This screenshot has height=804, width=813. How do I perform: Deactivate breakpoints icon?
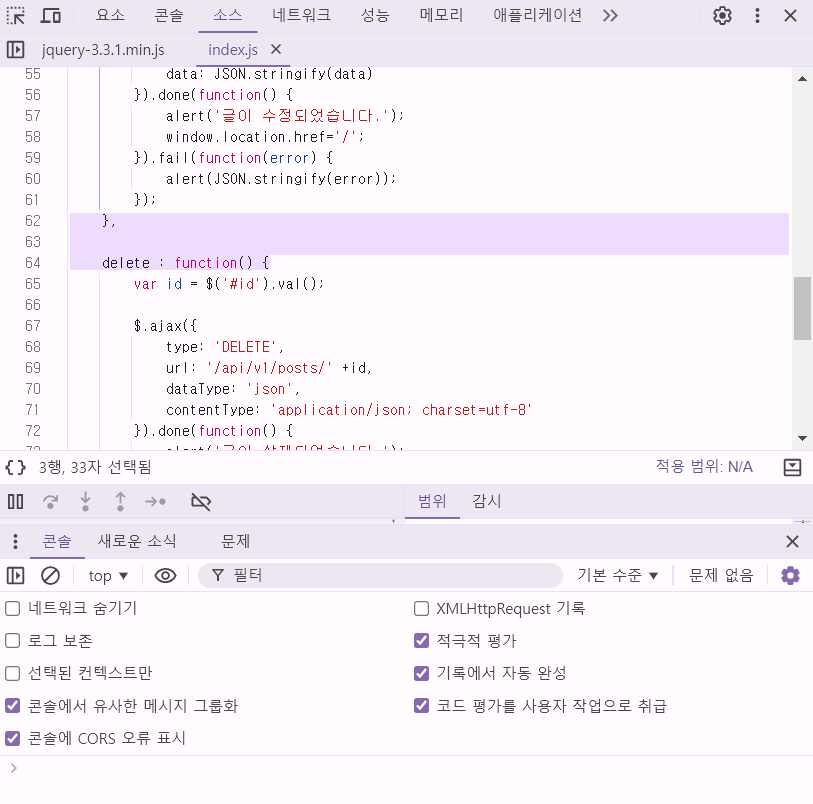pos(201,501)
